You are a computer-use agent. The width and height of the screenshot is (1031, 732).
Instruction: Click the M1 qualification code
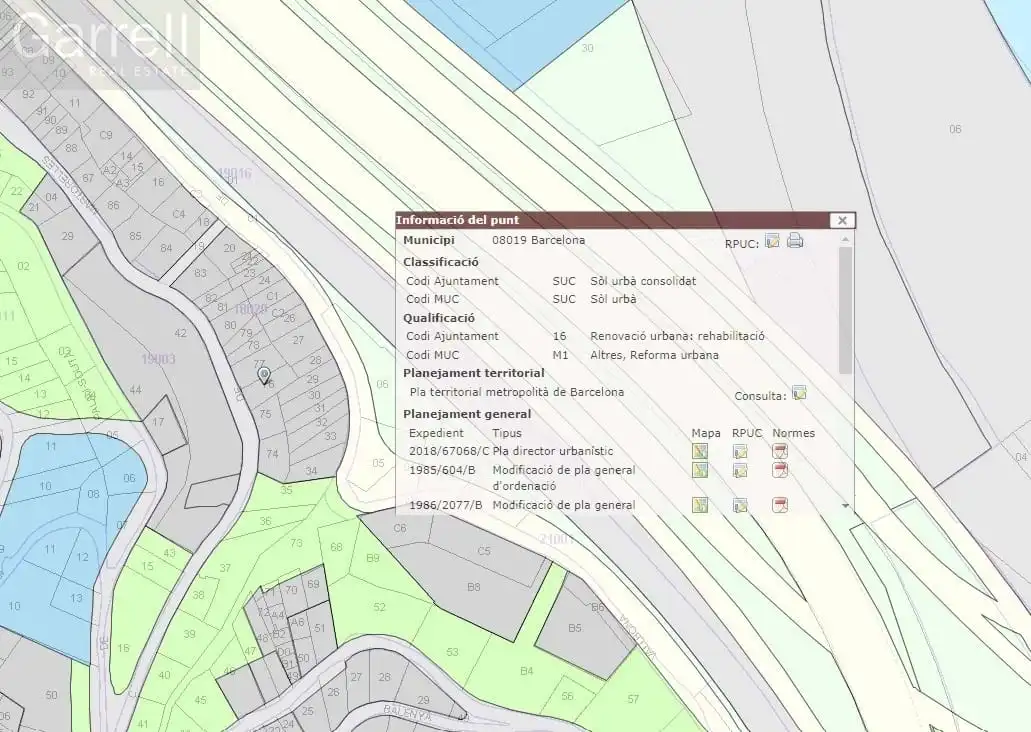(x=560, y=355)
